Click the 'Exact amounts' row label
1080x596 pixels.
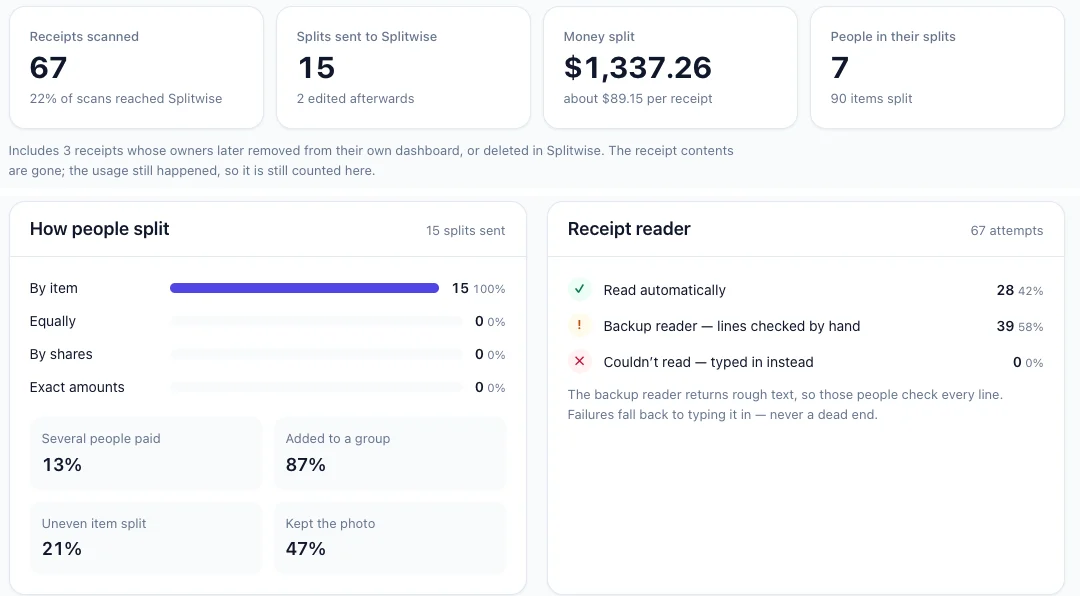point(77,387)
